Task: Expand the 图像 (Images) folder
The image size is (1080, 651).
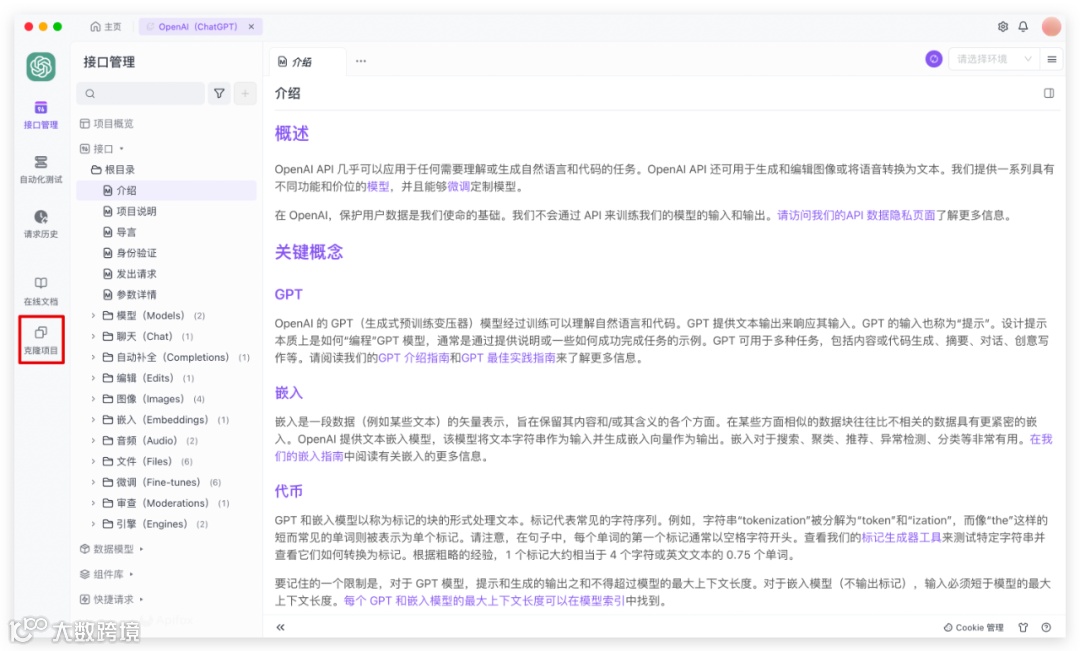Action: (93, 398)
